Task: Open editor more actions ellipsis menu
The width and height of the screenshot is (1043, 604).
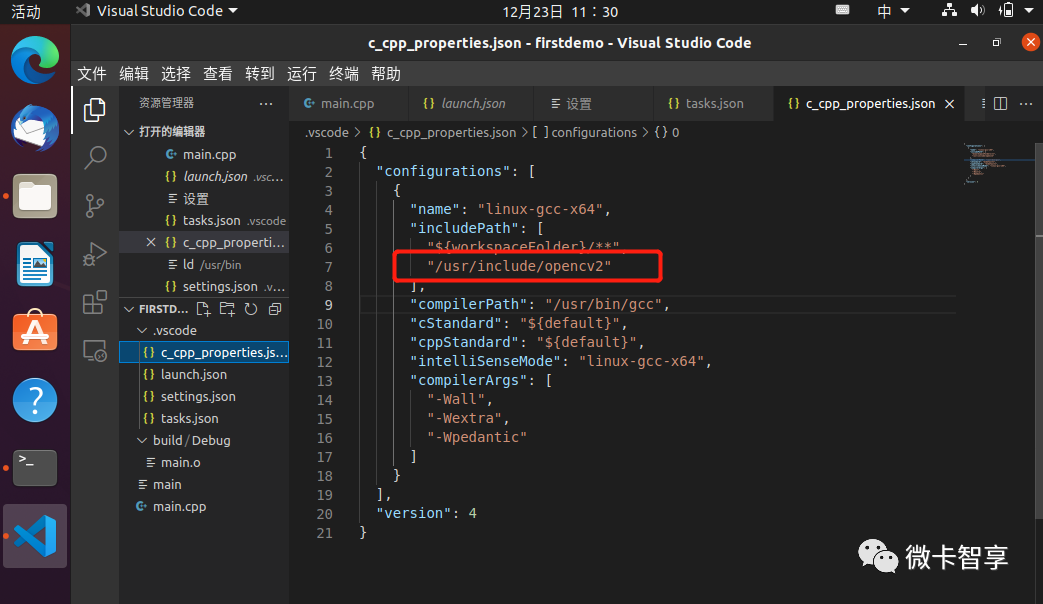Action: click(1026, 104)
